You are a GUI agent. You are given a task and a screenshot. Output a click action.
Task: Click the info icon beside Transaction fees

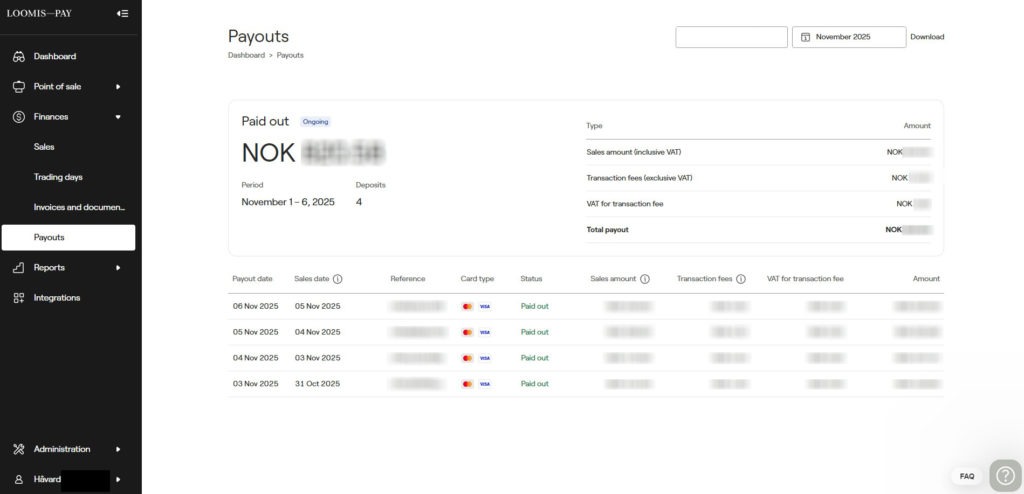click(x=741, y=279)
